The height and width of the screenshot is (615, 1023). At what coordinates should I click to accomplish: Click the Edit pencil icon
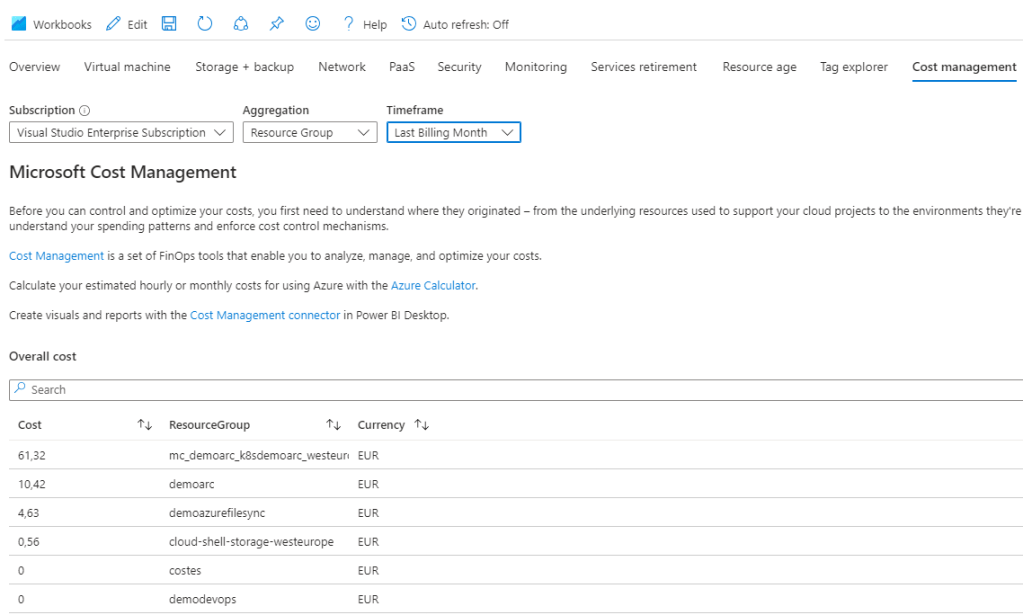[113, 24]
